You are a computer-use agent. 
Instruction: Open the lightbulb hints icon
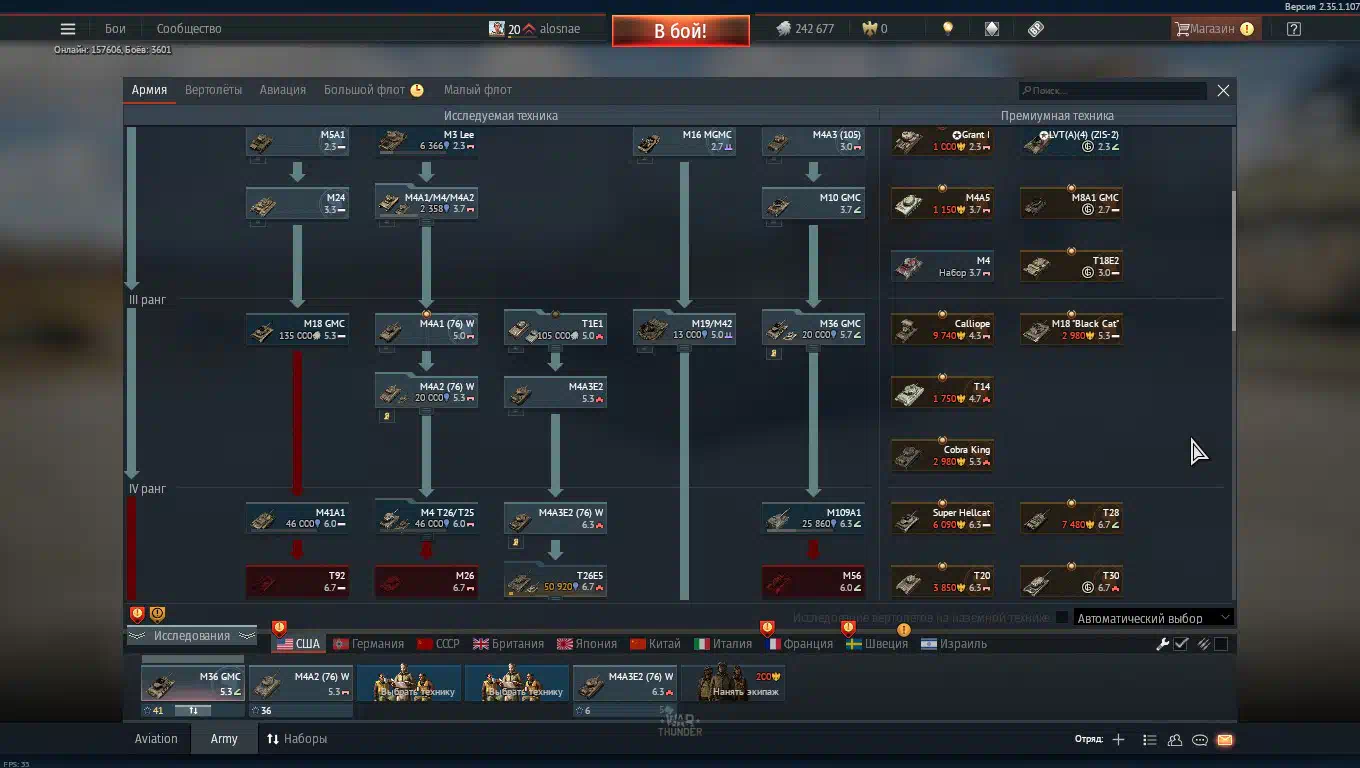(947, 29)
